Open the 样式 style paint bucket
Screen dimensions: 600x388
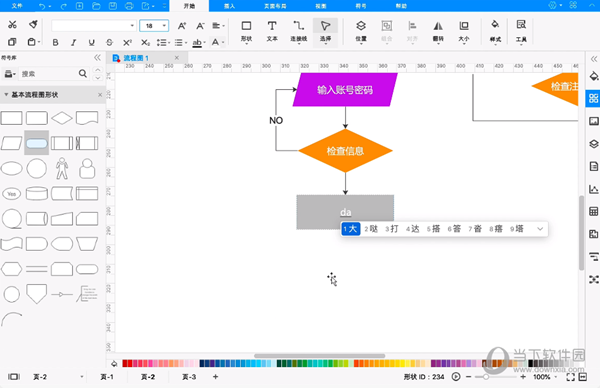click(495, 31)
